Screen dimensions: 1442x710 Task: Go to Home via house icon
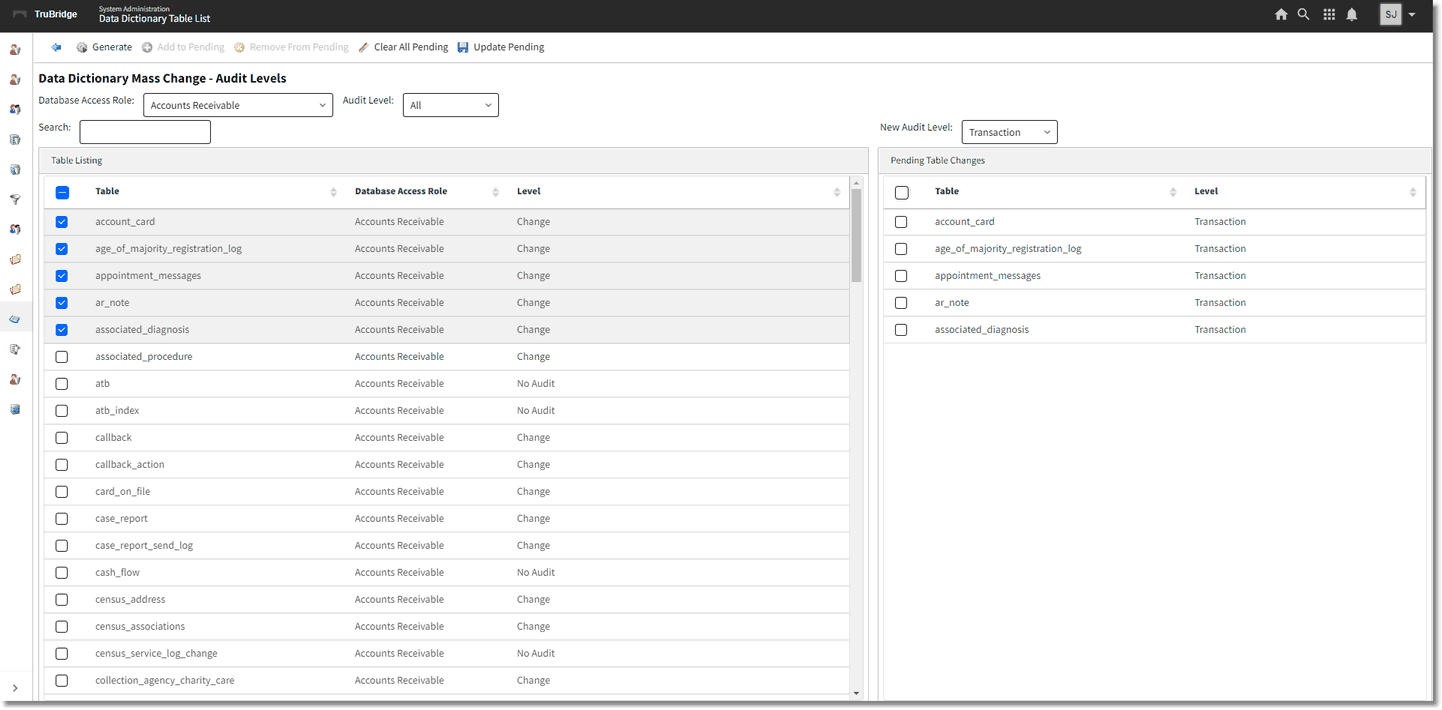pyautogui.click(x=1281, y=15)
